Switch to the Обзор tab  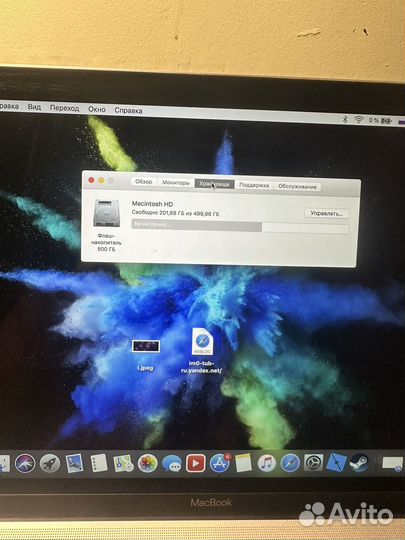tap(144, 181)
